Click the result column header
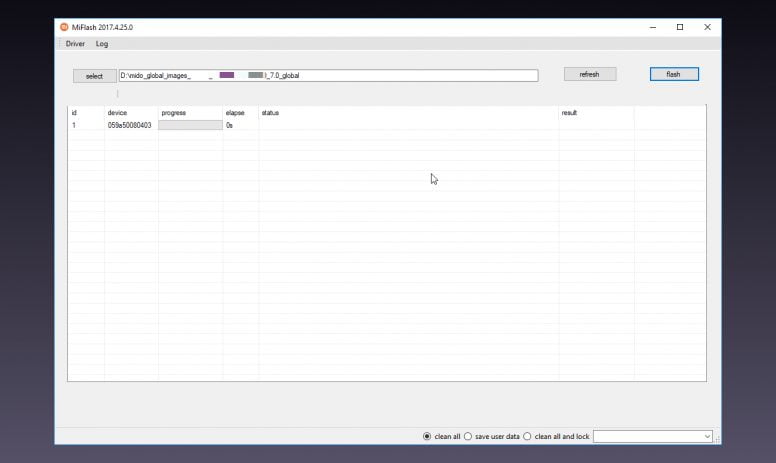Image resolution: width=776 pixels, height=463 pixels. coord(569,113)
